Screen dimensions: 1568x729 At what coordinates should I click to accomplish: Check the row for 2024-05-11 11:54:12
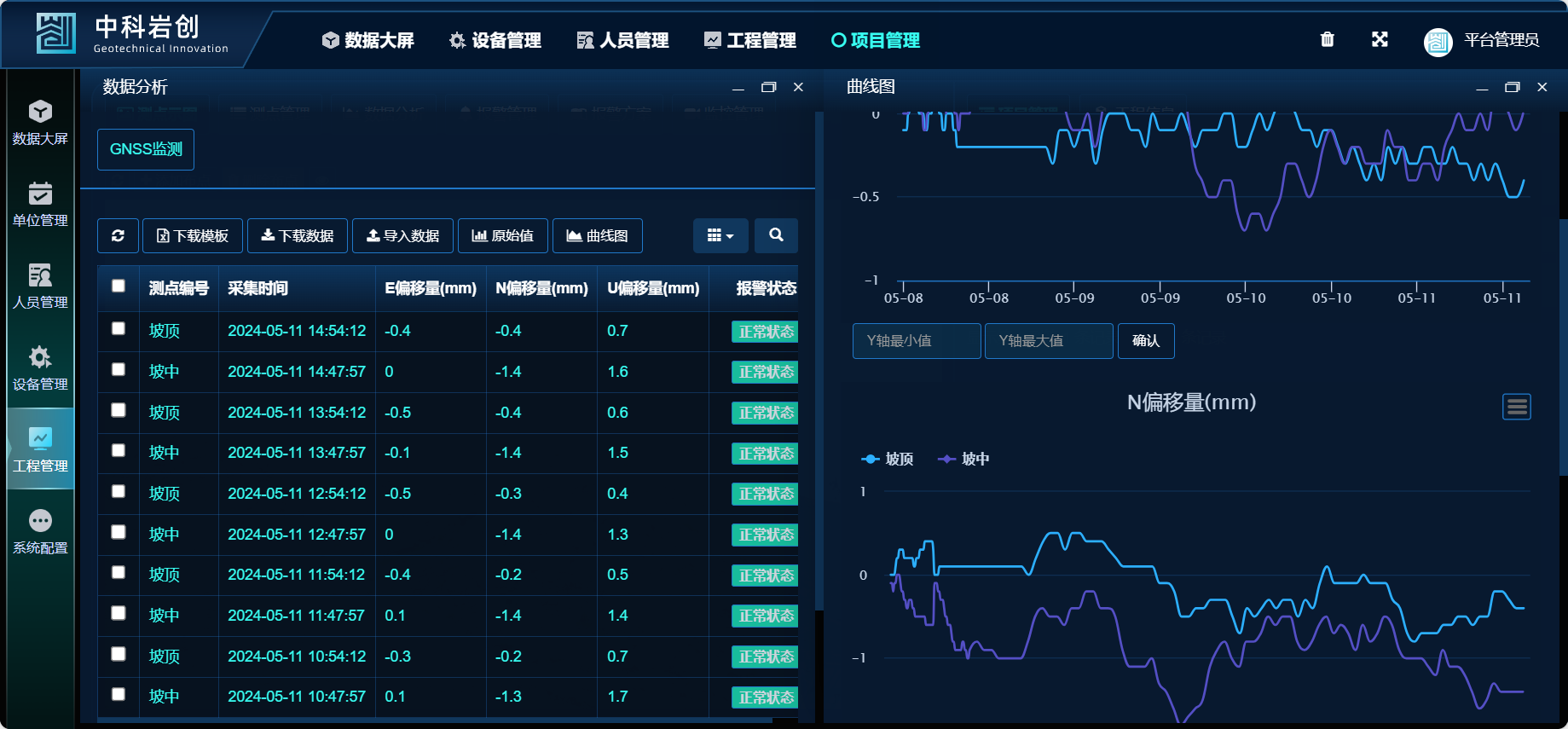point(119,573)
